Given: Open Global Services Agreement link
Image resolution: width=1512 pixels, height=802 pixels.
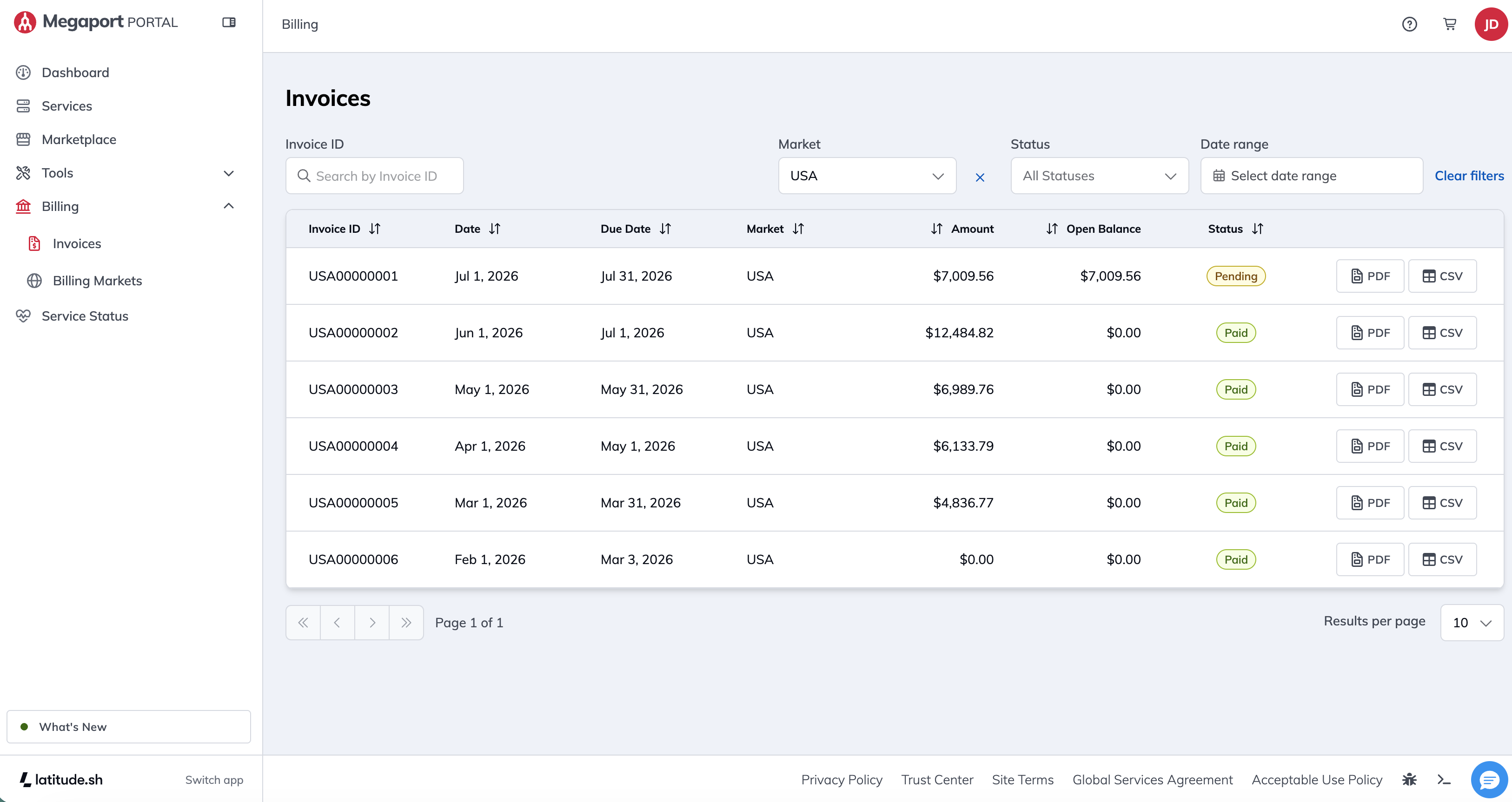Looking at the screenshot, I should pos(1153,780).
